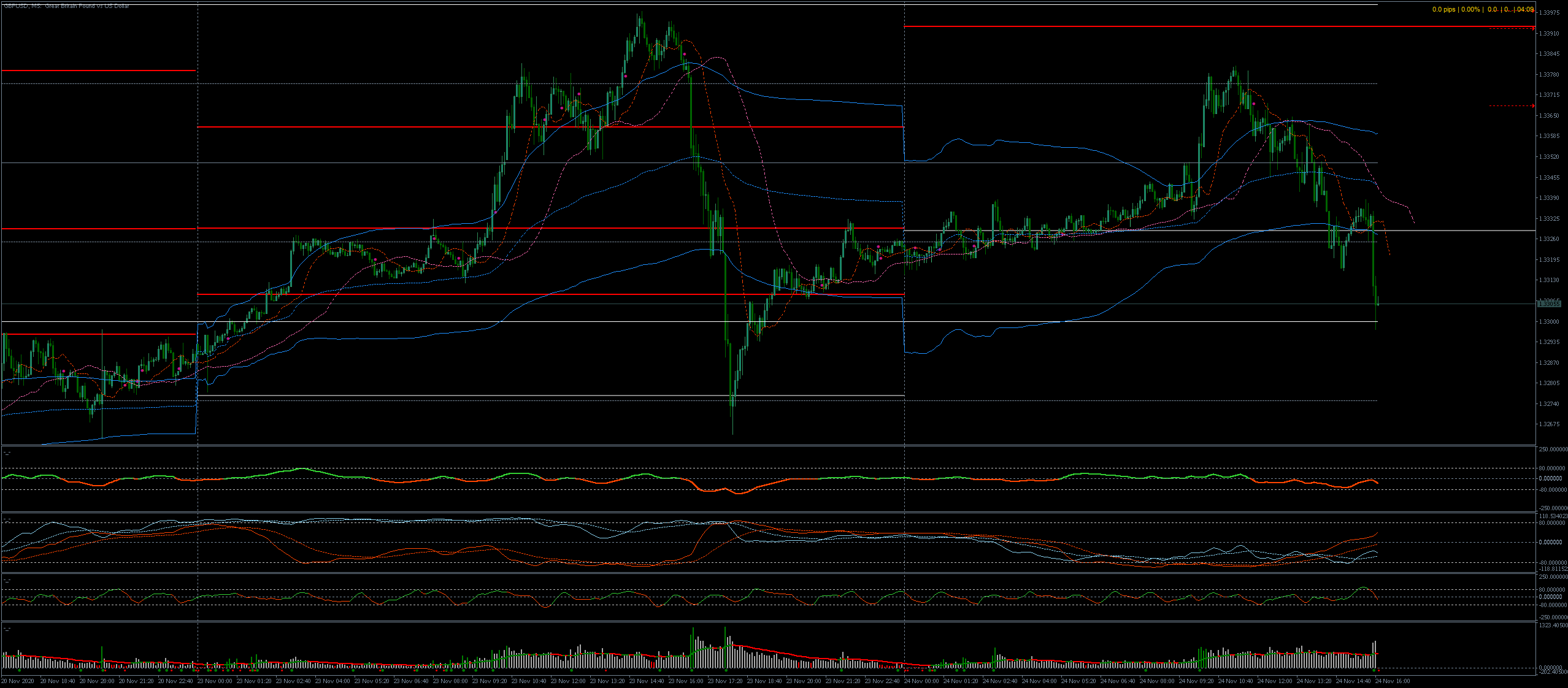Click the 23 Nov 17:20 time label
Image resolution: width=1568 pixels, height=688 pixels.
[725, 681]
